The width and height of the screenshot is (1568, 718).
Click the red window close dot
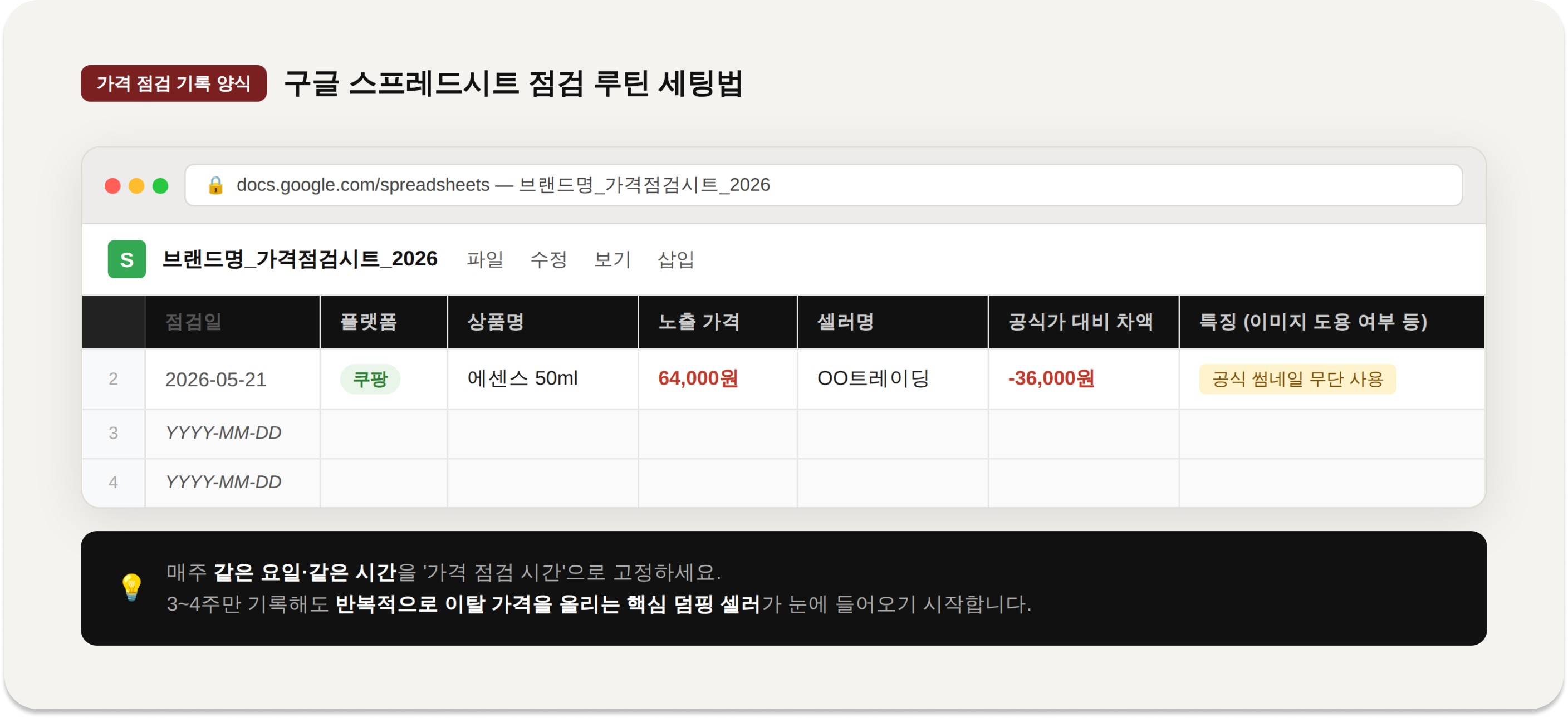click(x=112, y=185)
